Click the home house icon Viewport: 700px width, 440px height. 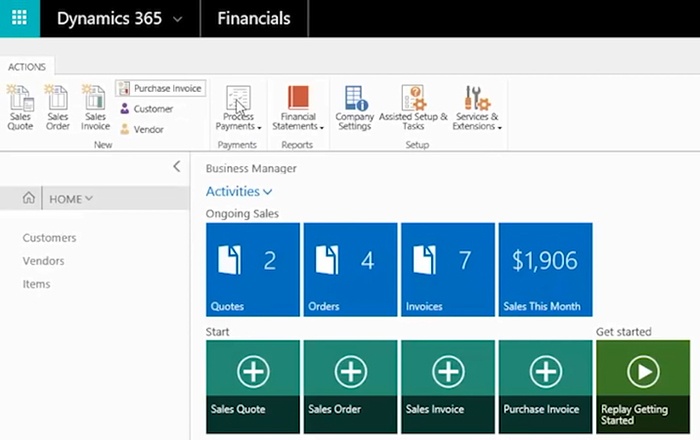[29, 198]
